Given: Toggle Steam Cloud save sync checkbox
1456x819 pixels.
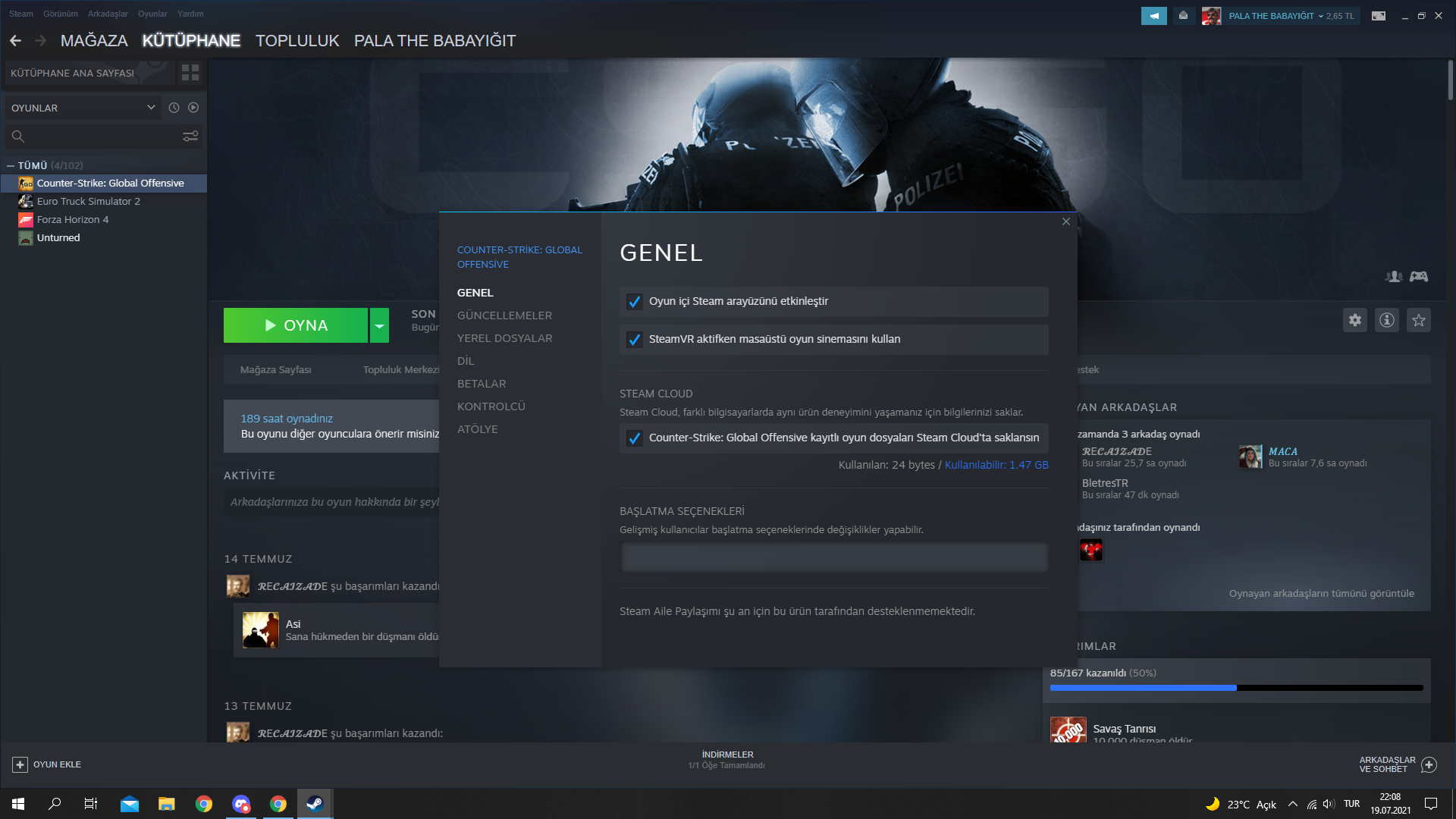Looking at the screenshot, I should point(635,438).
